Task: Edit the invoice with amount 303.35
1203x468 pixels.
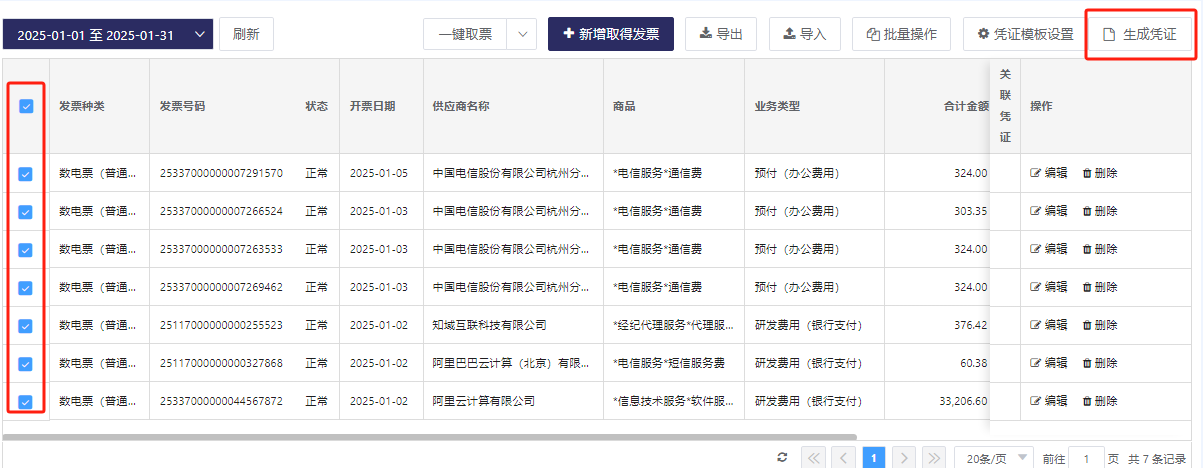Action: click(x=1049, y=211)
